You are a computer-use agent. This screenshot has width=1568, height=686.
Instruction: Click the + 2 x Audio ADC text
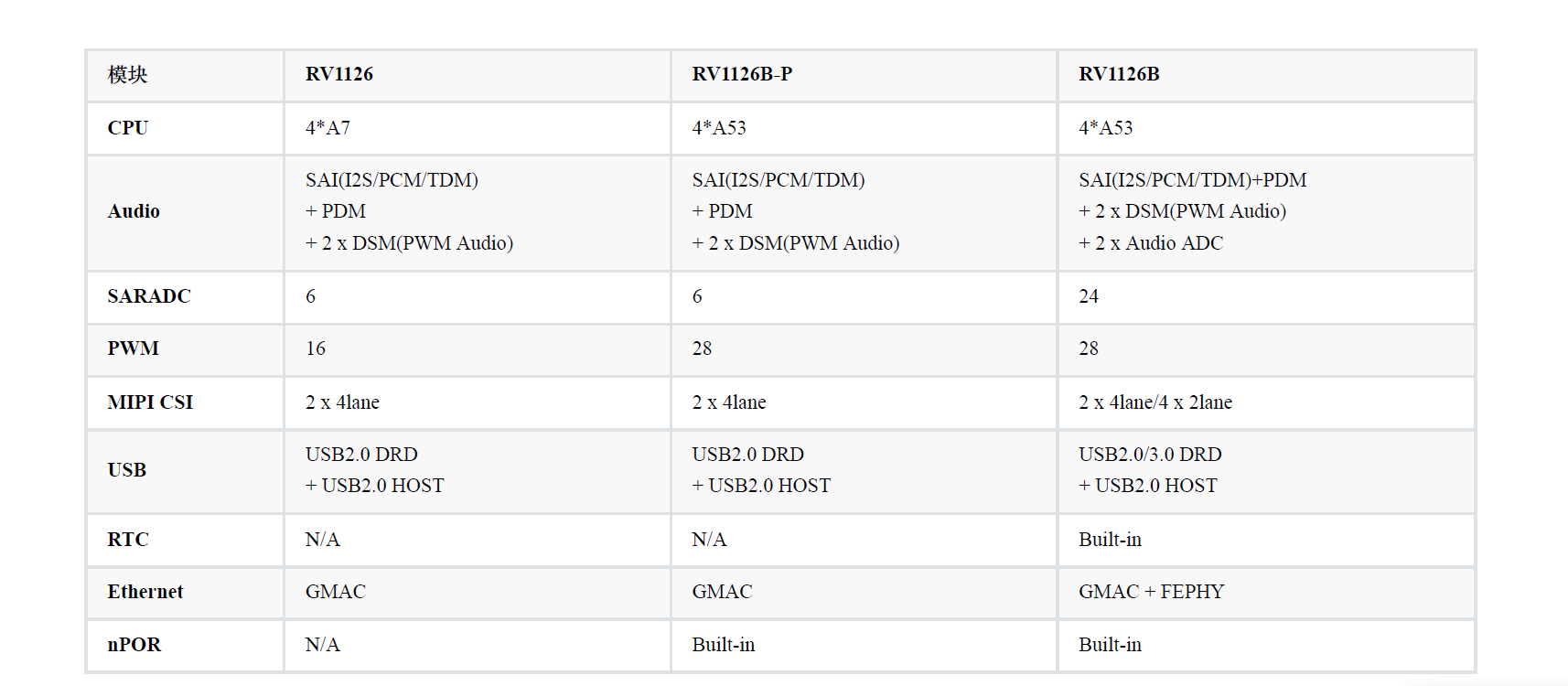tap(1150, 243)
